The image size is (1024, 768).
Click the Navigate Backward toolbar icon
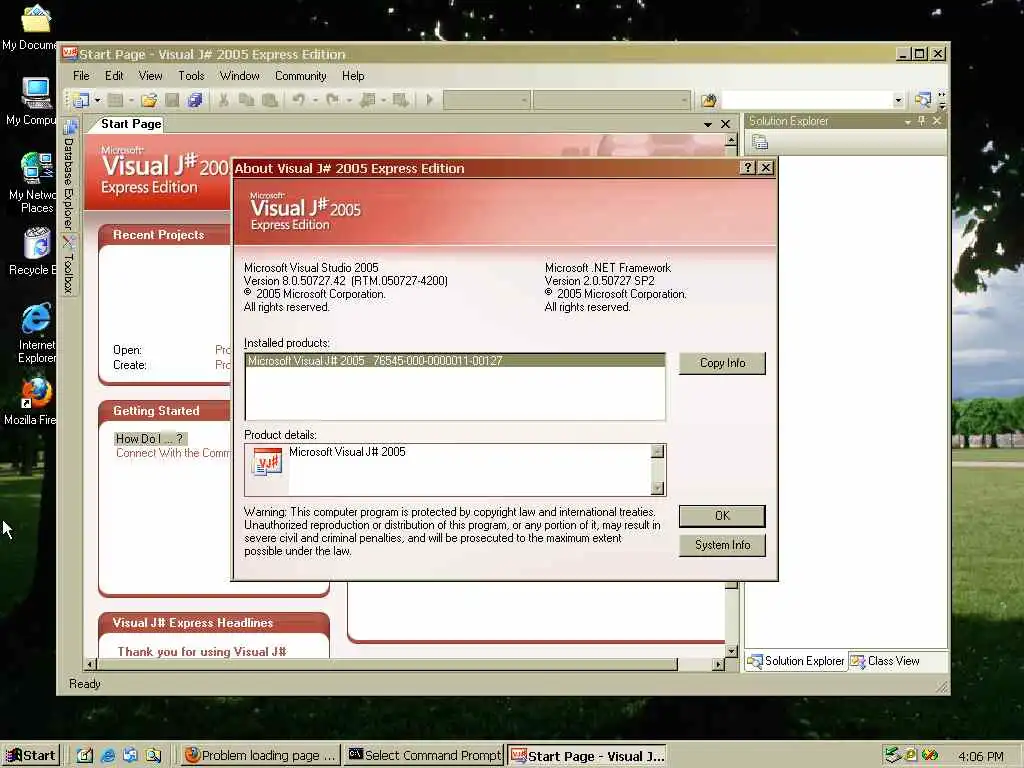[368, 100]
